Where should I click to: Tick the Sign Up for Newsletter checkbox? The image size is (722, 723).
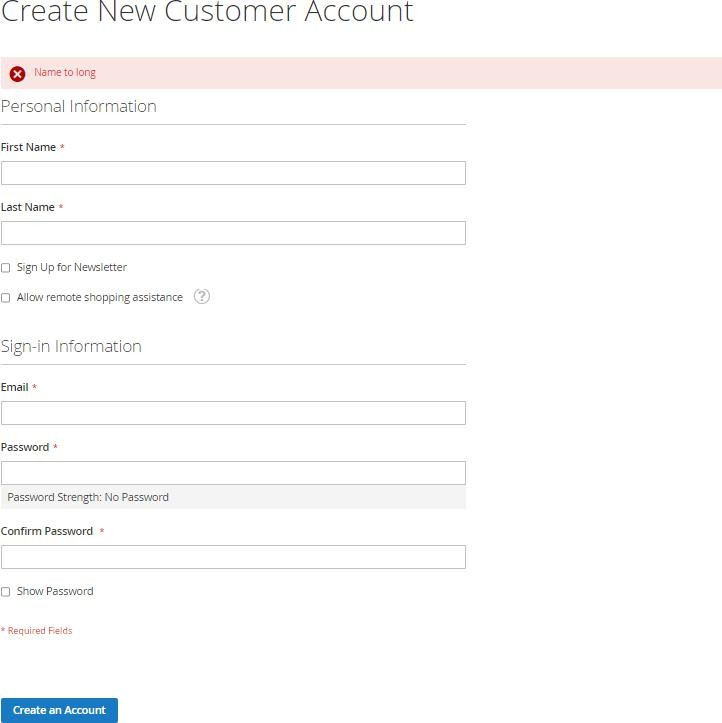tap(6, 268)
